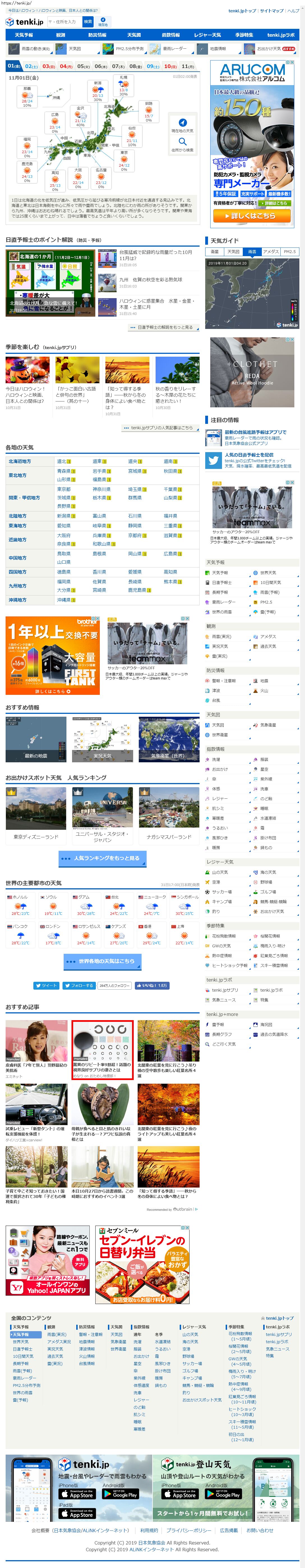Switch weather guide to アメダス tab
The image size is (305, 1568).
pyautogui.click(x=270, y=251)
